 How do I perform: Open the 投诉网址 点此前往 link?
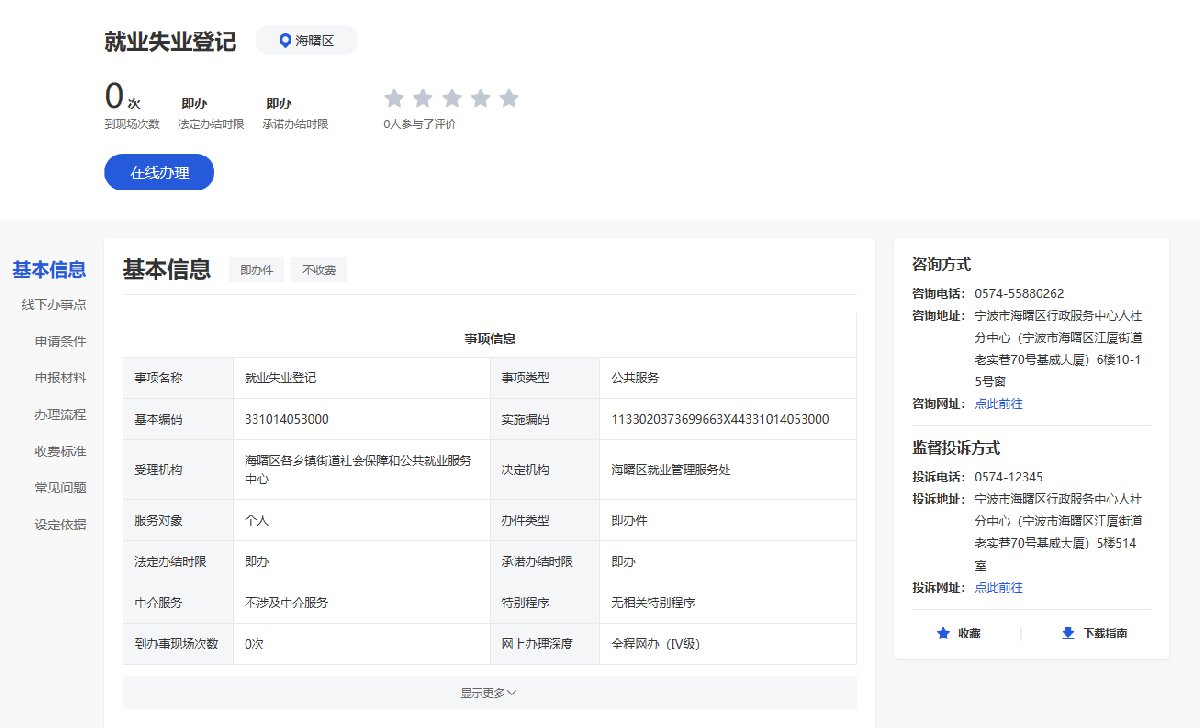click(998, 588)
